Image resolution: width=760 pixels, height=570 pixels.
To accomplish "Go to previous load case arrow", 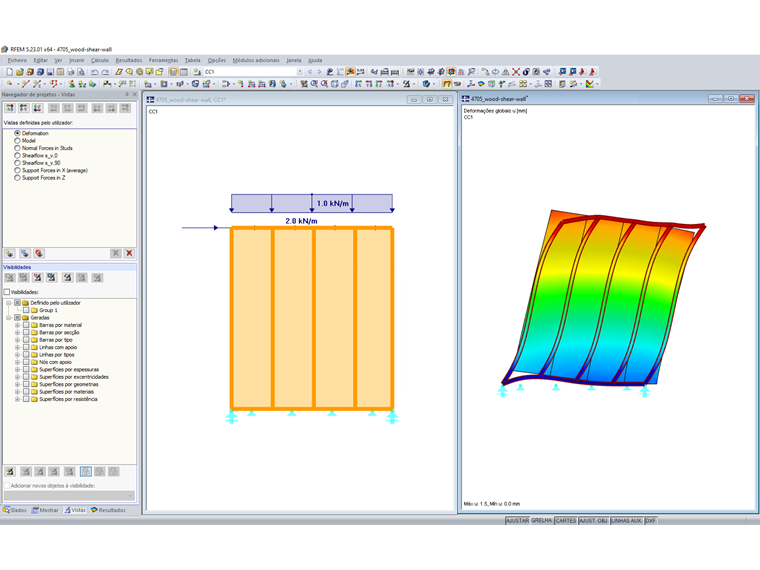I will click(310, 72).
